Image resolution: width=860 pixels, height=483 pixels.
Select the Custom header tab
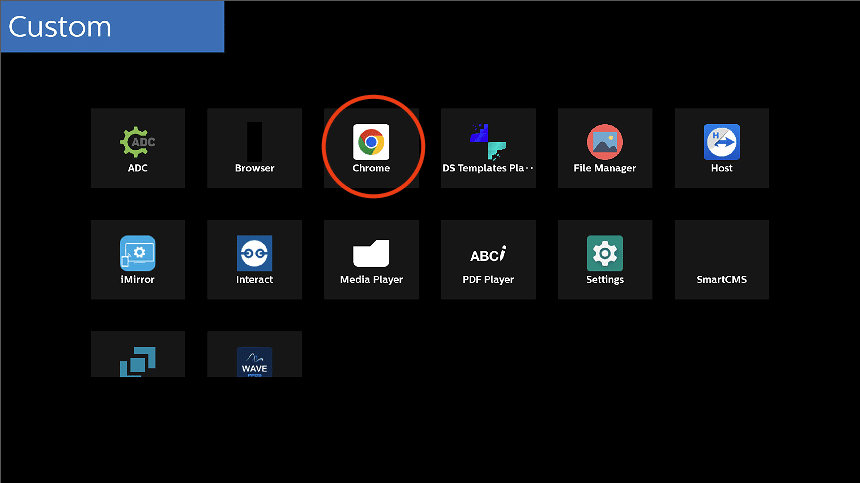click(112, 26)
